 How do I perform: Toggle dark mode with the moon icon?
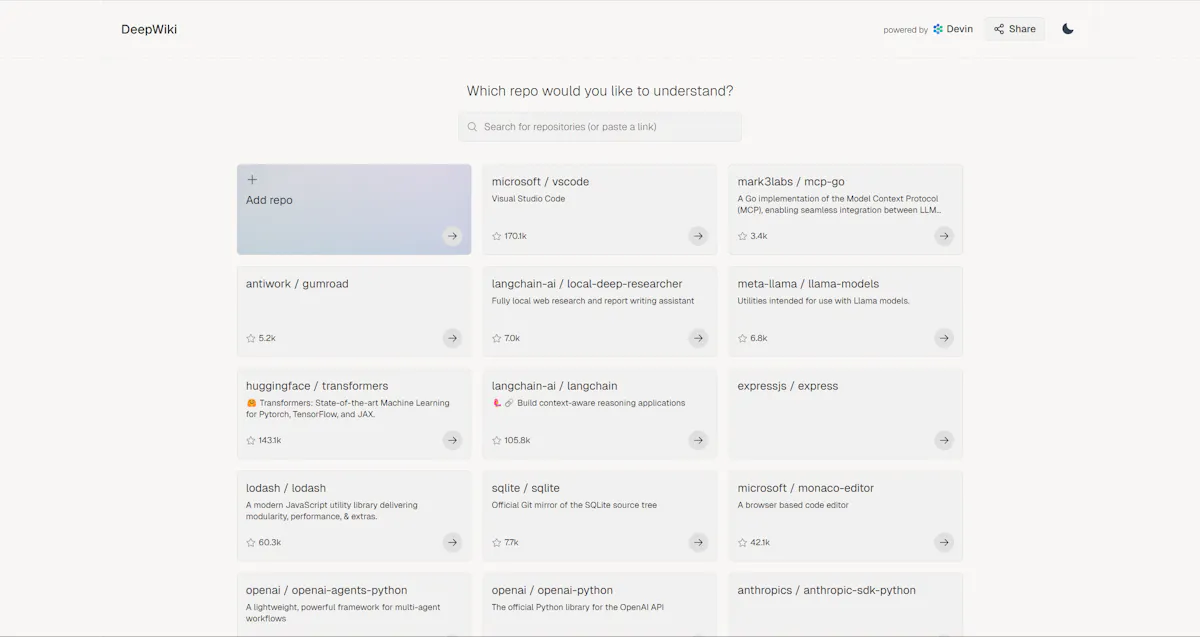(x=1068, y=29)
